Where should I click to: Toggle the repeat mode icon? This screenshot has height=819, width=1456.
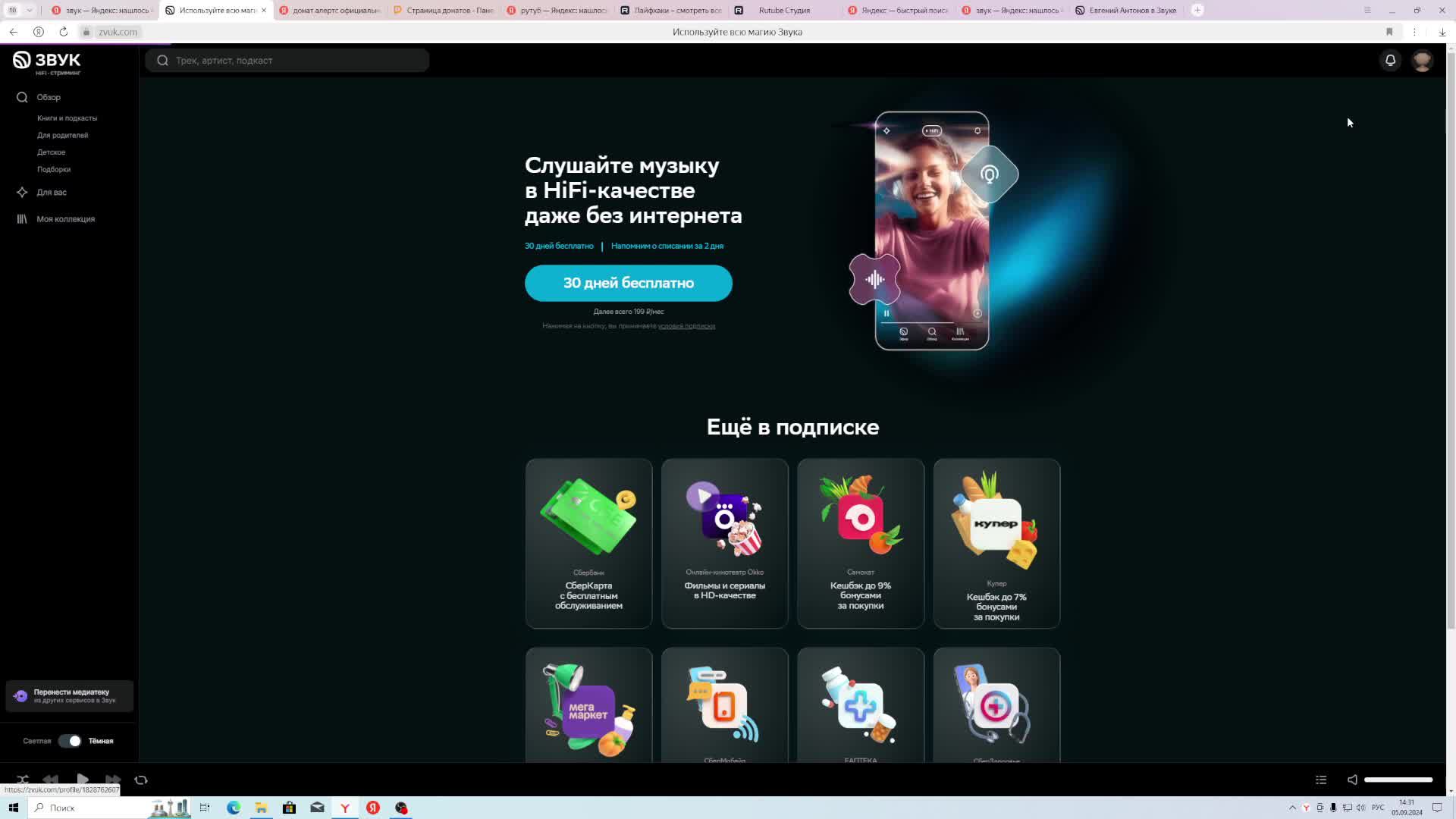tap(141, 780)
